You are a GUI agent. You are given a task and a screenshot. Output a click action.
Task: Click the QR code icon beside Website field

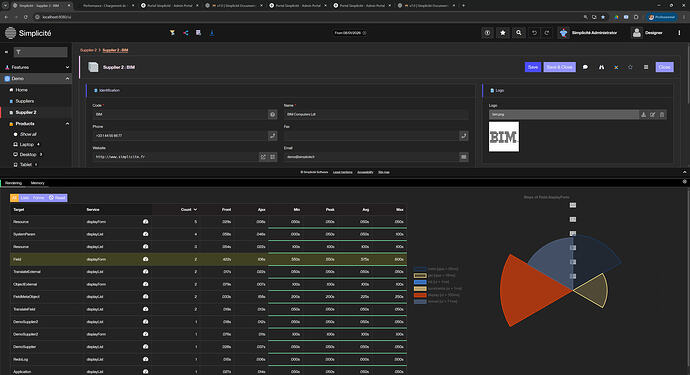point(272,157)
